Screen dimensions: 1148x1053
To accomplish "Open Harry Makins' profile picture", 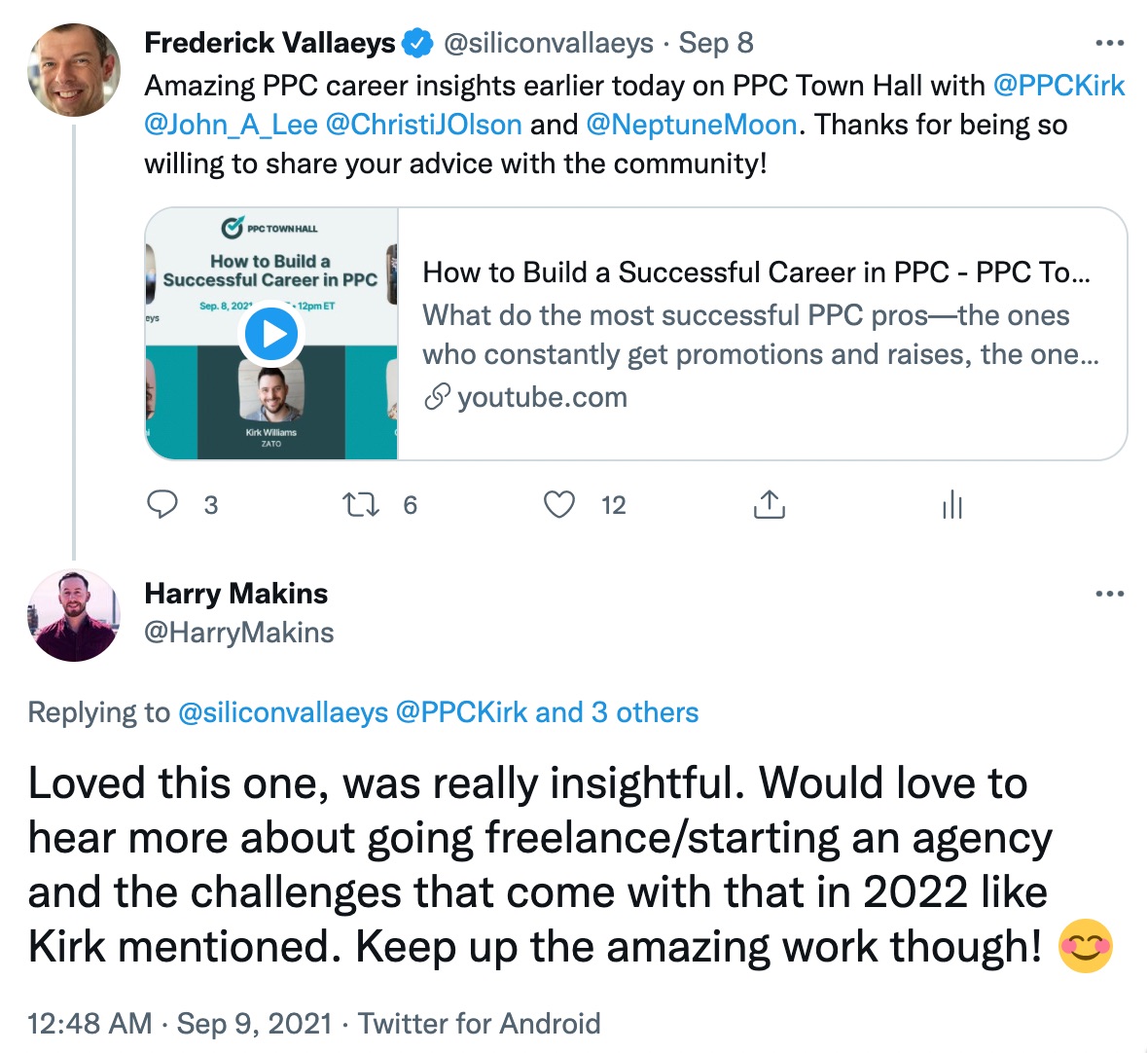I will tap(74, 613).
